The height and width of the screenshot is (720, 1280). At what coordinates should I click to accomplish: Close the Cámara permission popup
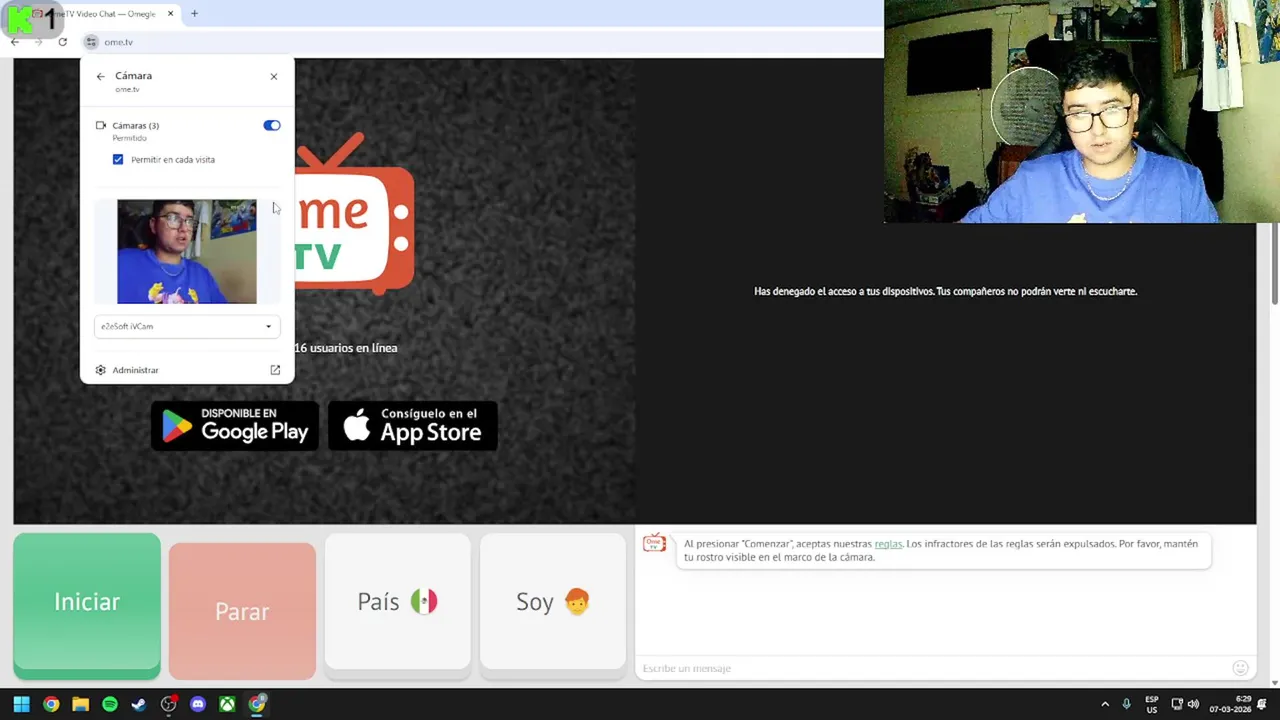coord(274,76)
